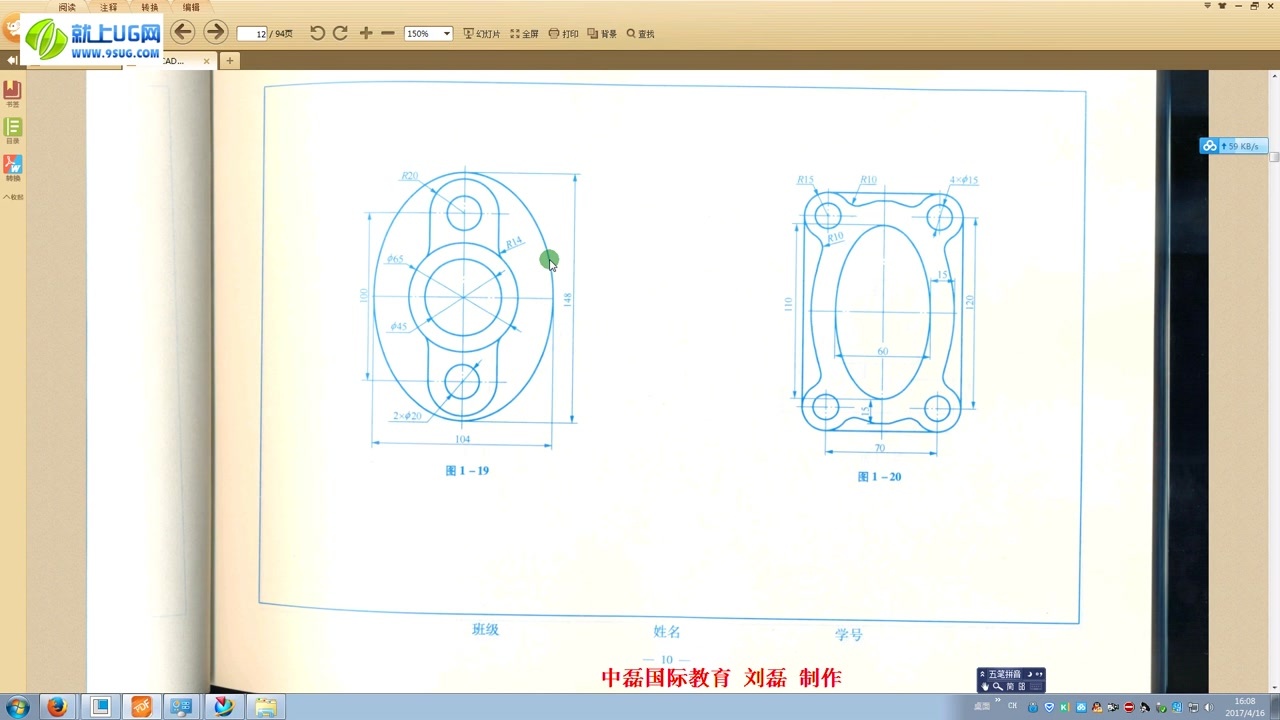The height and width of the screenshot is (720, 1280).
Task: Click the 学号 label on the page
Action: (x=849, y=634)
